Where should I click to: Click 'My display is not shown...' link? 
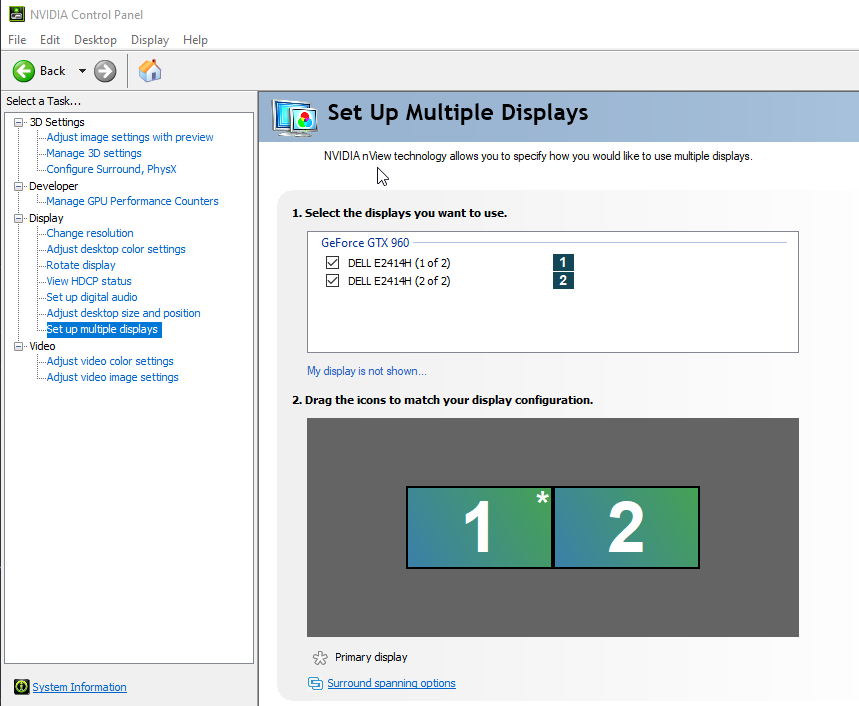click(366, 371)
